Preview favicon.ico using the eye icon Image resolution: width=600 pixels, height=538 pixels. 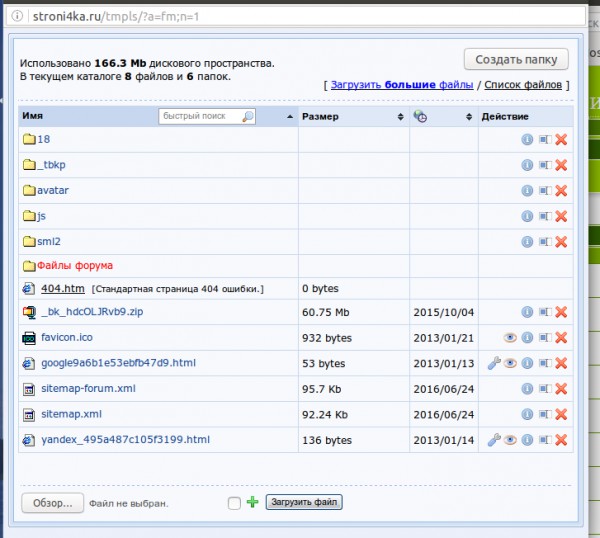(510, 338)
